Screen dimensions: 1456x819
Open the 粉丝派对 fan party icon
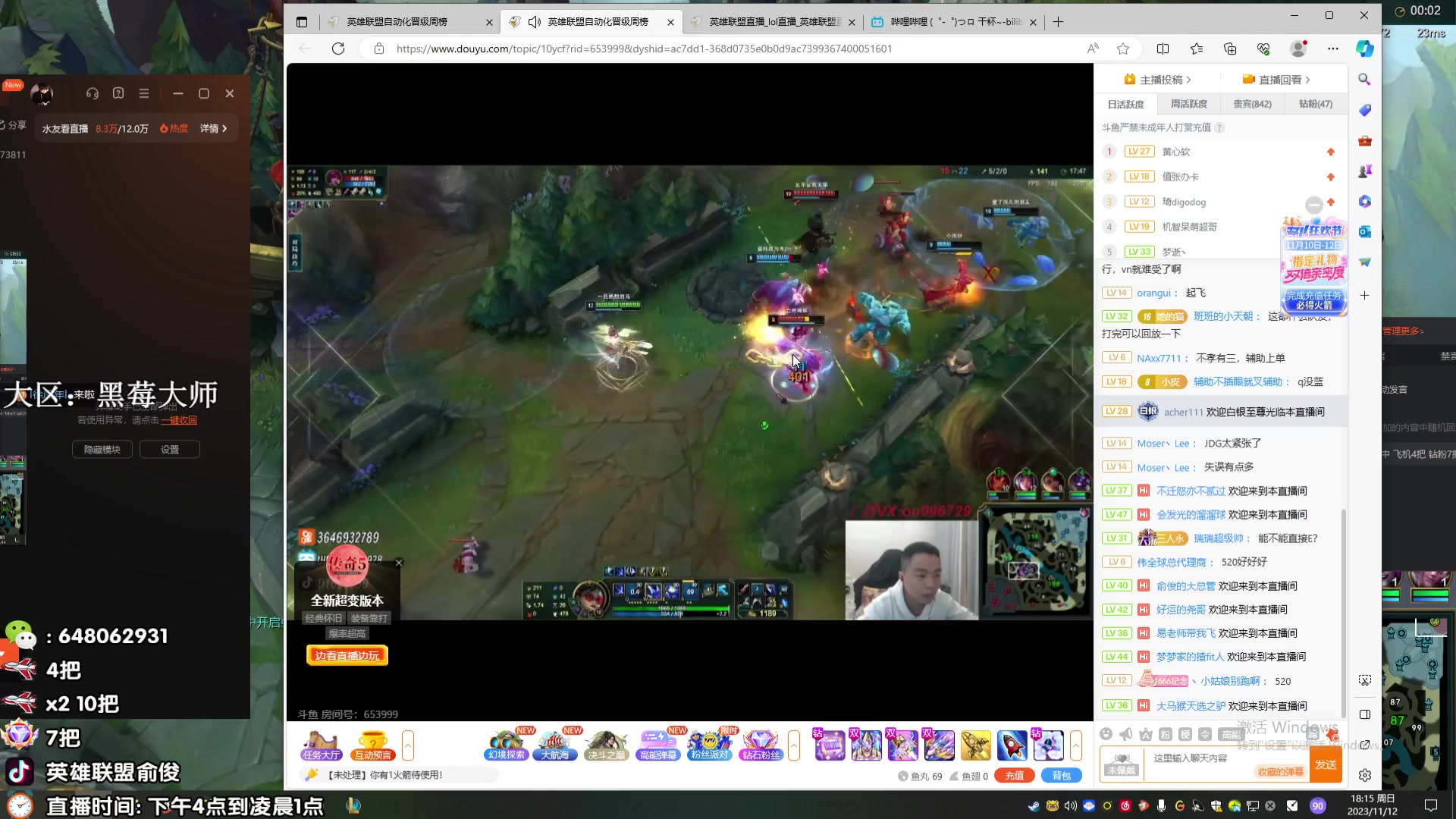point(709,745)
